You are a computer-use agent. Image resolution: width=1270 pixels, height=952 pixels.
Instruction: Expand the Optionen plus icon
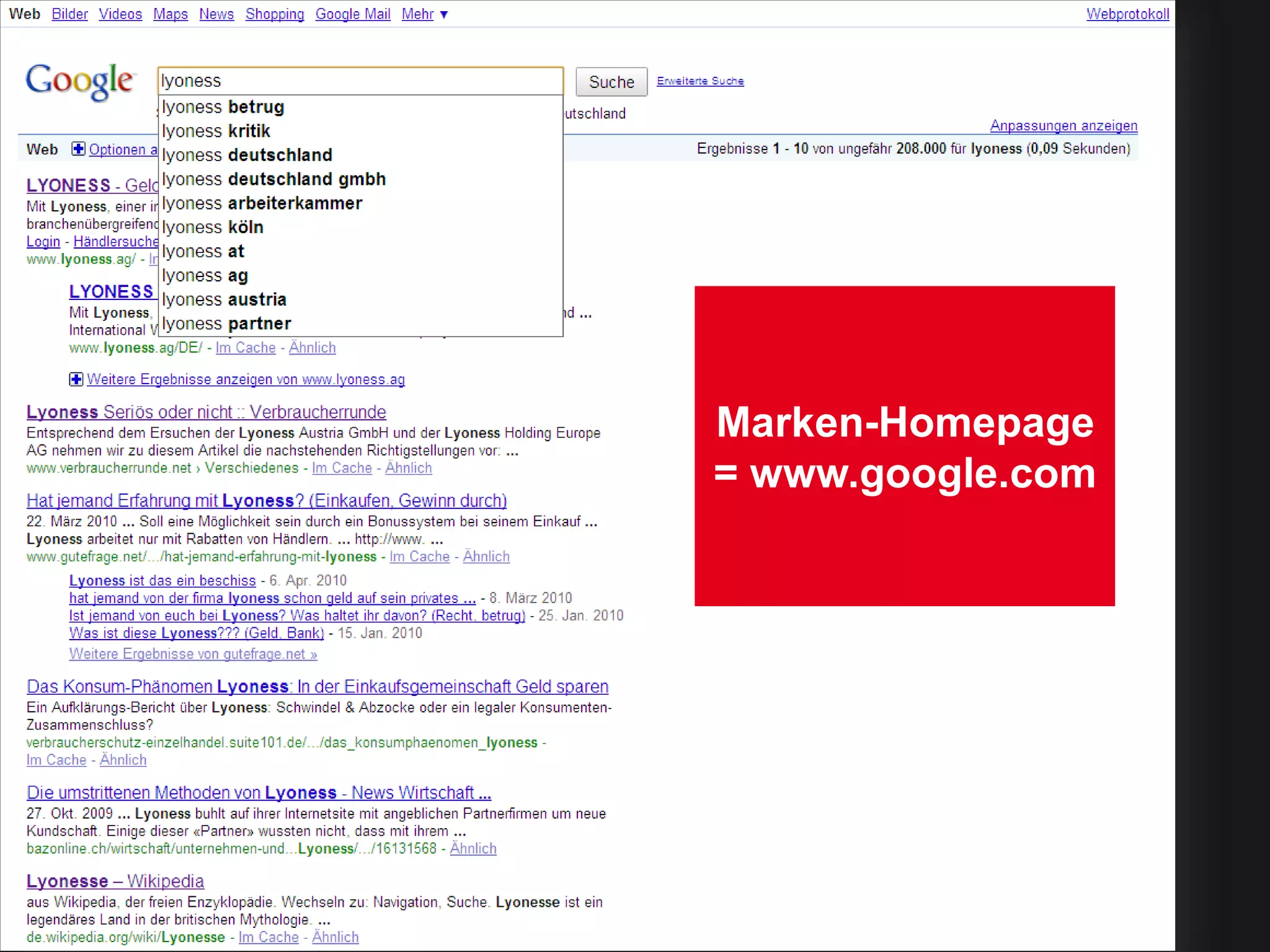(x=78, y=149)
